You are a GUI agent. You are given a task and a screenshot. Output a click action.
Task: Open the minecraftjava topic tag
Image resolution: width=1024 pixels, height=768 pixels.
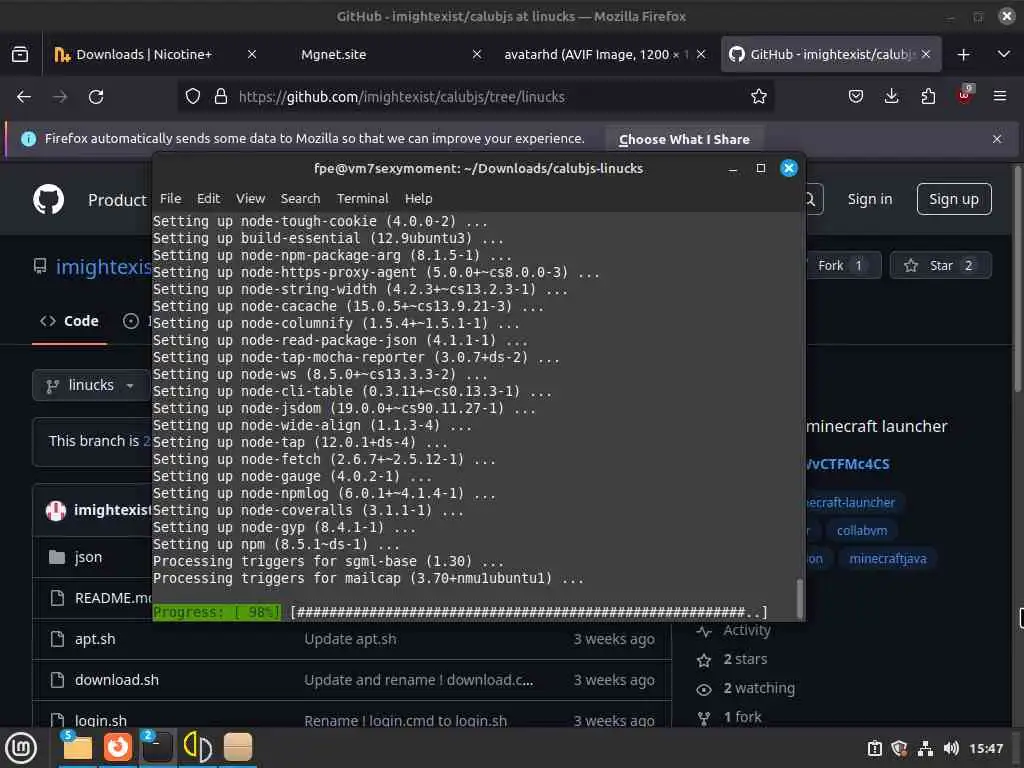point(888,558)
